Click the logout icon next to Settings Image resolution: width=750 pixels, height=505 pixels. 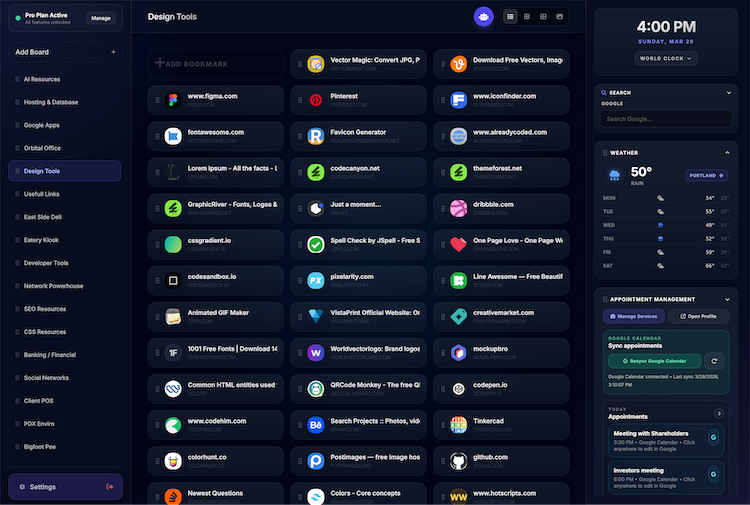[x=110, y=487]
